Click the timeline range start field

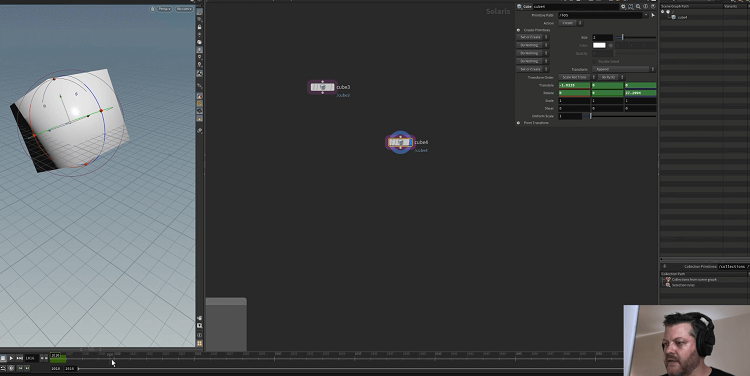point(55,368)
